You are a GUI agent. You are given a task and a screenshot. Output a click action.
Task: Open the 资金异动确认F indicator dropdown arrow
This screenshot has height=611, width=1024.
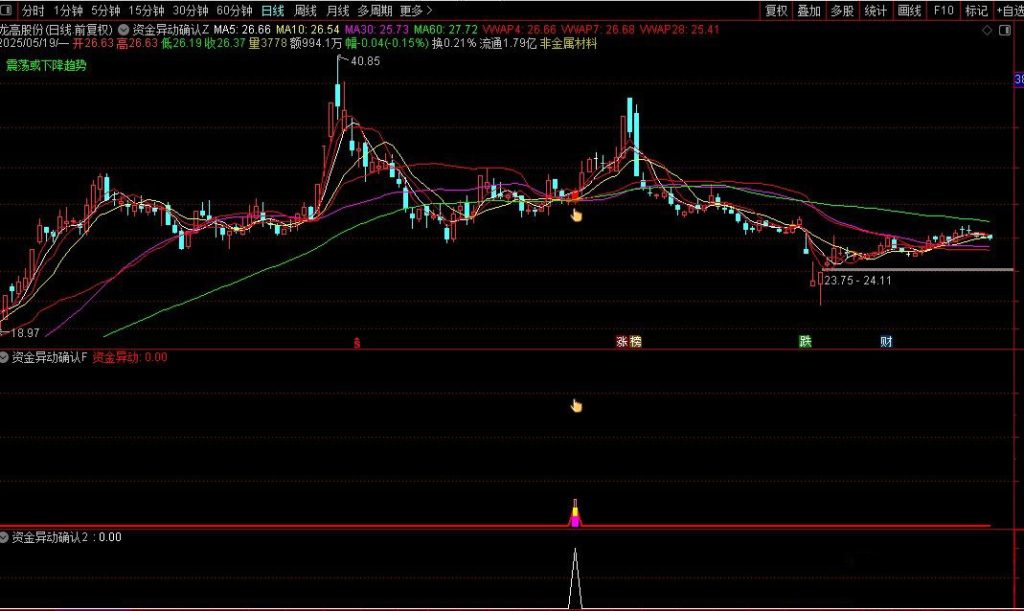tap(5, 357)
